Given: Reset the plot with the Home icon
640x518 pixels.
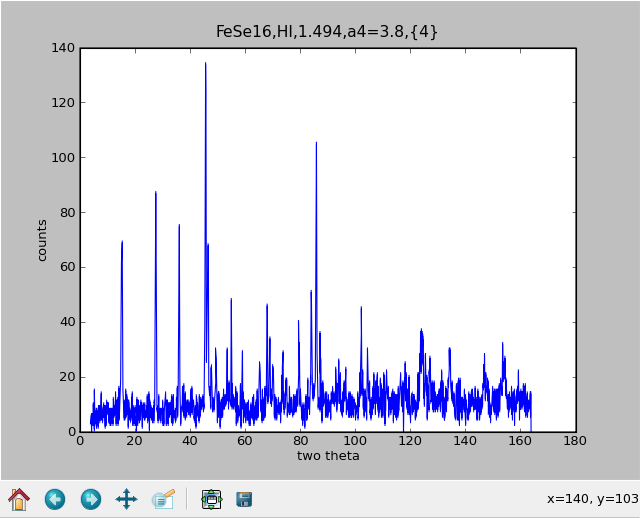Looking at the screenshot, I should [x=19, y=499].
